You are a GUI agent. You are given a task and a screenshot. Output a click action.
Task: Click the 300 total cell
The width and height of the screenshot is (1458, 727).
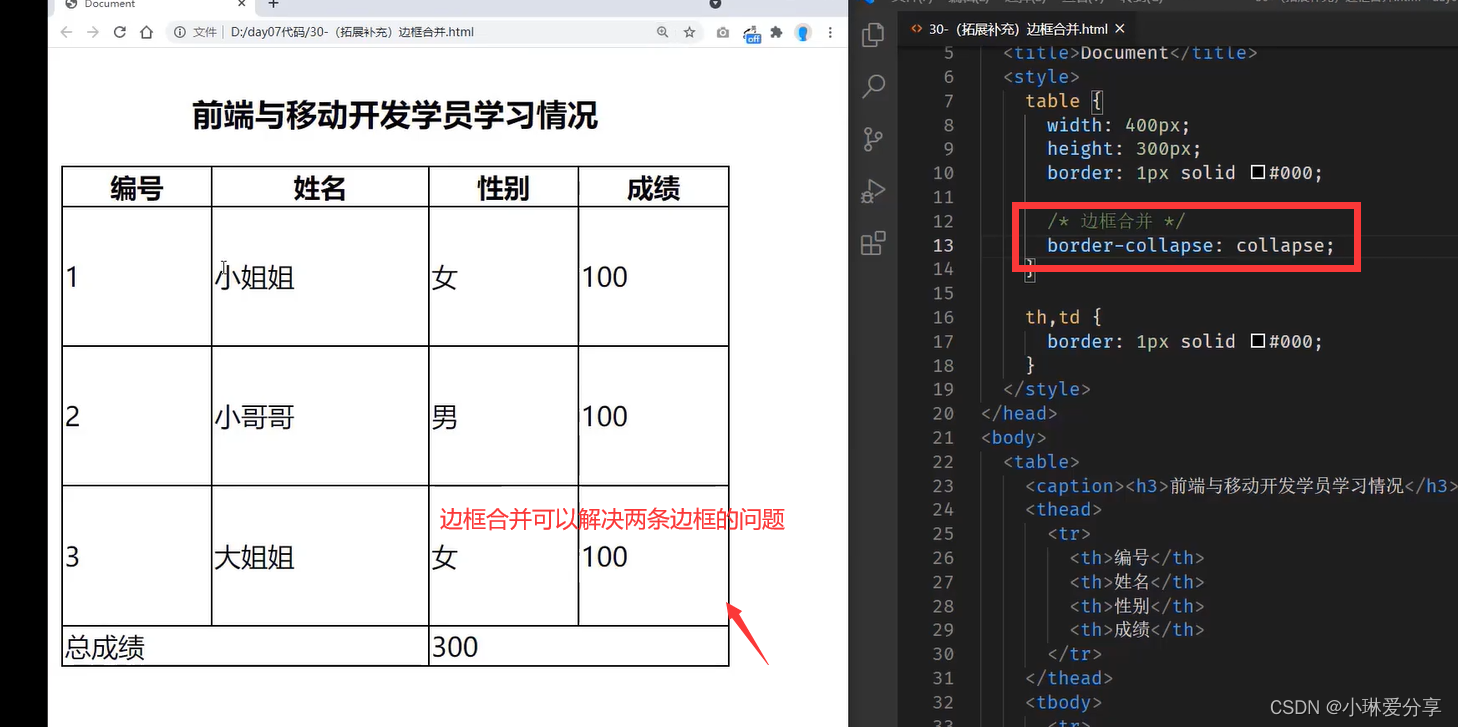(579, 647)
